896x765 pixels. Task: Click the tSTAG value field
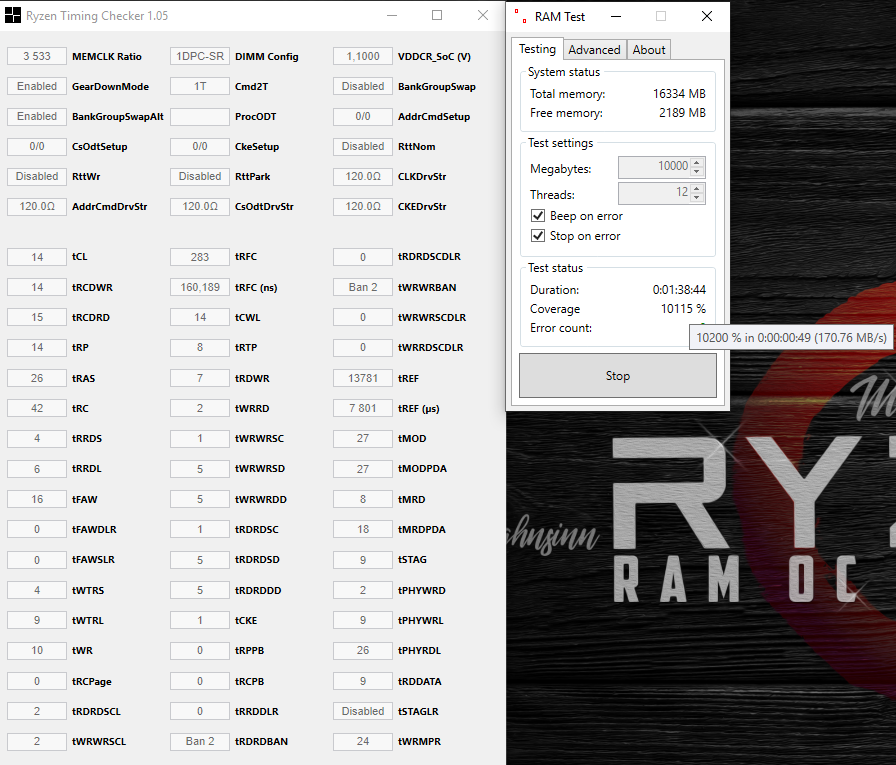point(363,560)
